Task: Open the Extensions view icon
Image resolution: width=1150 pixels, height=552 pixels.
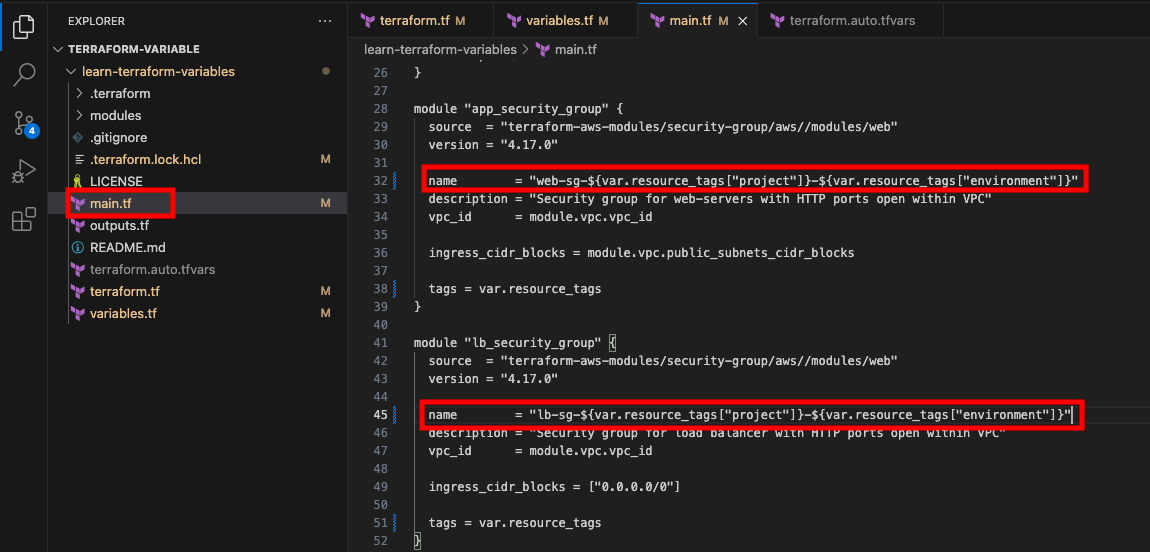Action: (23, 219)
